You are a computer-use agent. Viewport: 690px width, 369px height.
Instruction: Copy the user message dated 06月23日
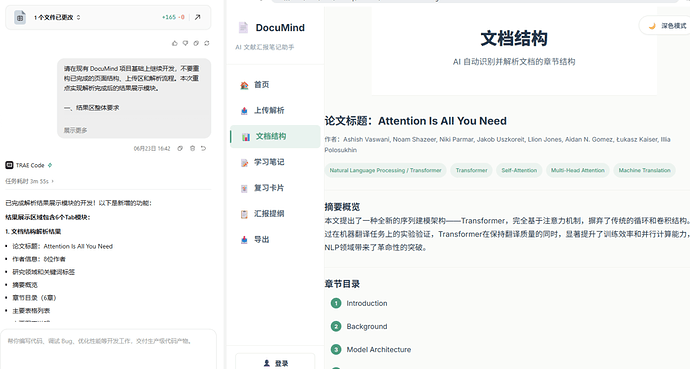(180, 149)
